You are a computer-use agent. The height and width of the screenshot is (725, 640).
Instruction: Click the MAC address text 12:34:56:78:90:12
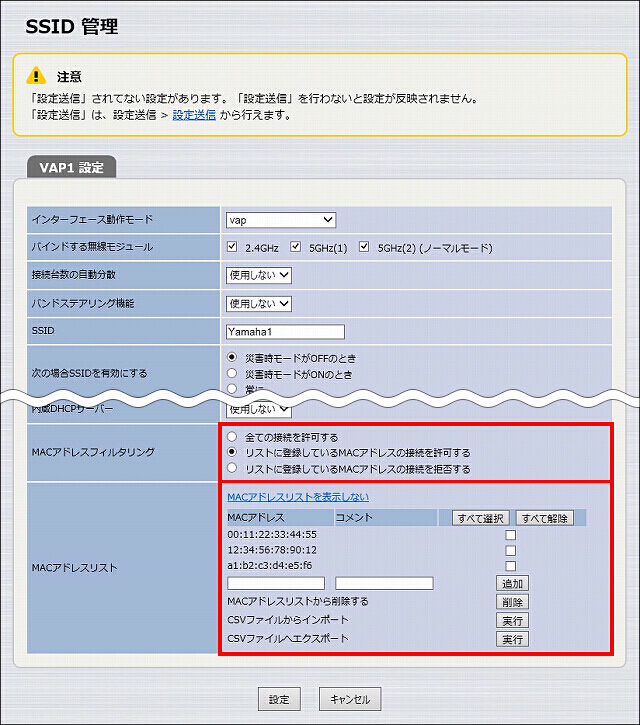[x=272, y=550]
